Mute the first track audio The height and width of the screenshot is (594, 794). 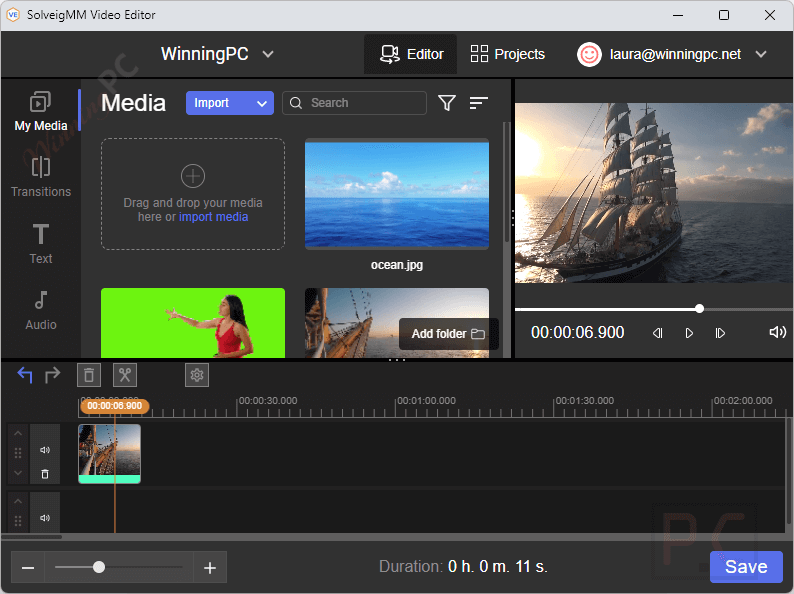tap(45, 450)
